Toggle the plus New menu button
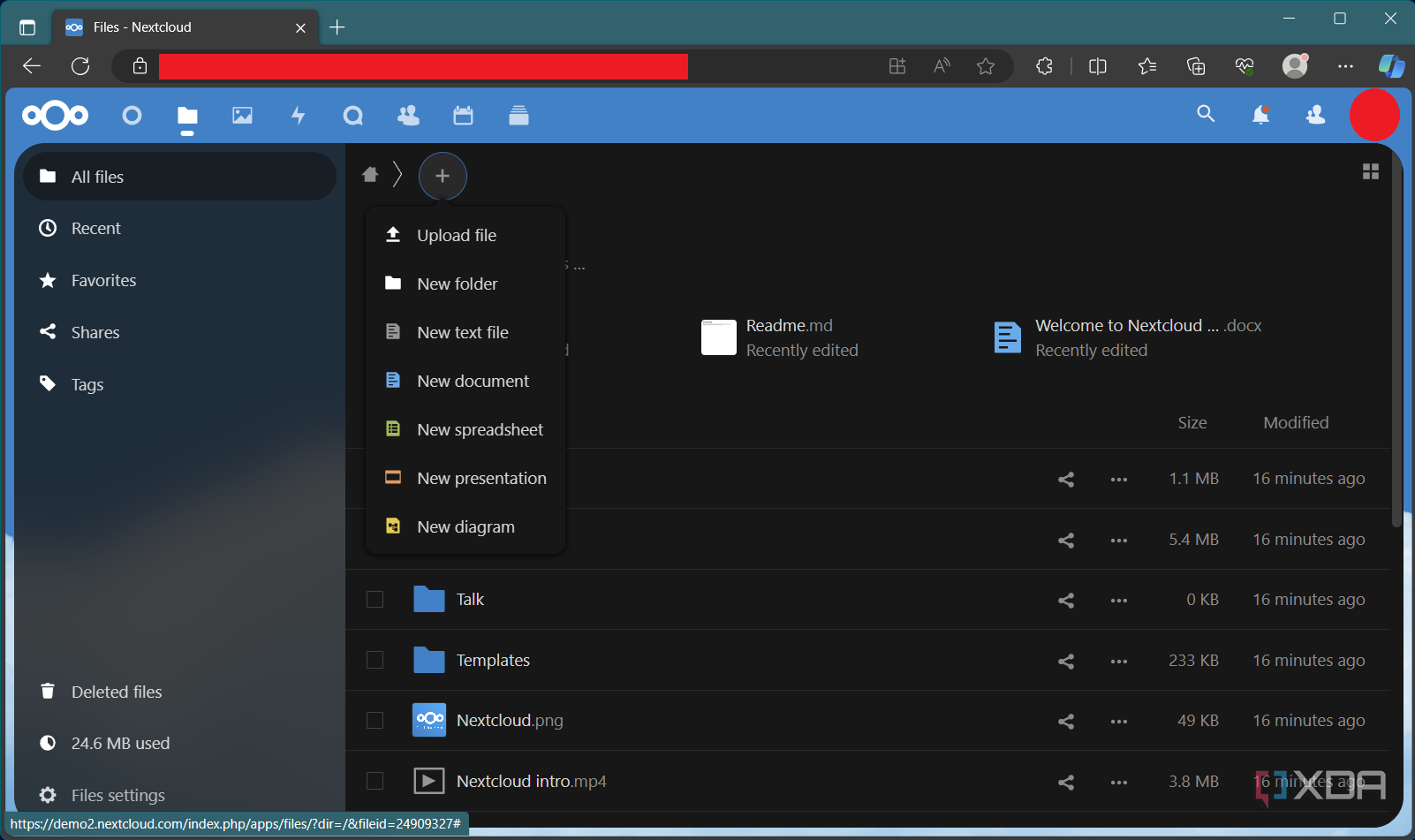 pyautogui.click(x=443, y=176)
